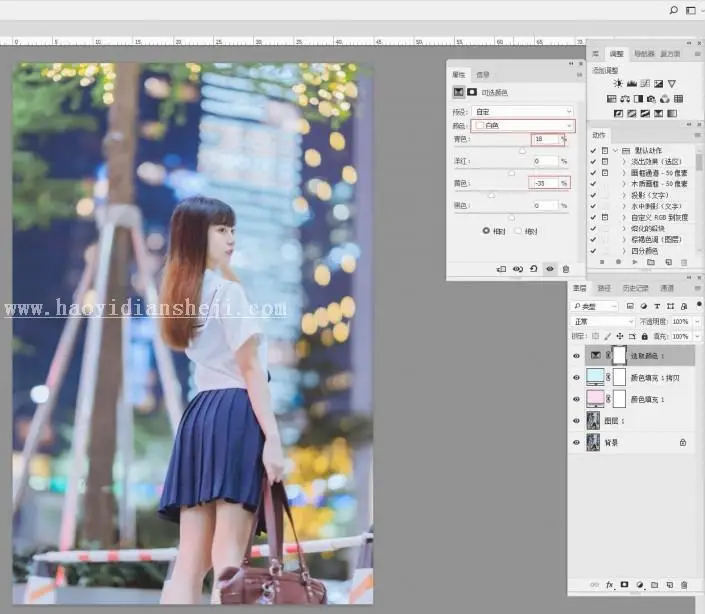Play the selected action in Actions panel

[635, 262]
